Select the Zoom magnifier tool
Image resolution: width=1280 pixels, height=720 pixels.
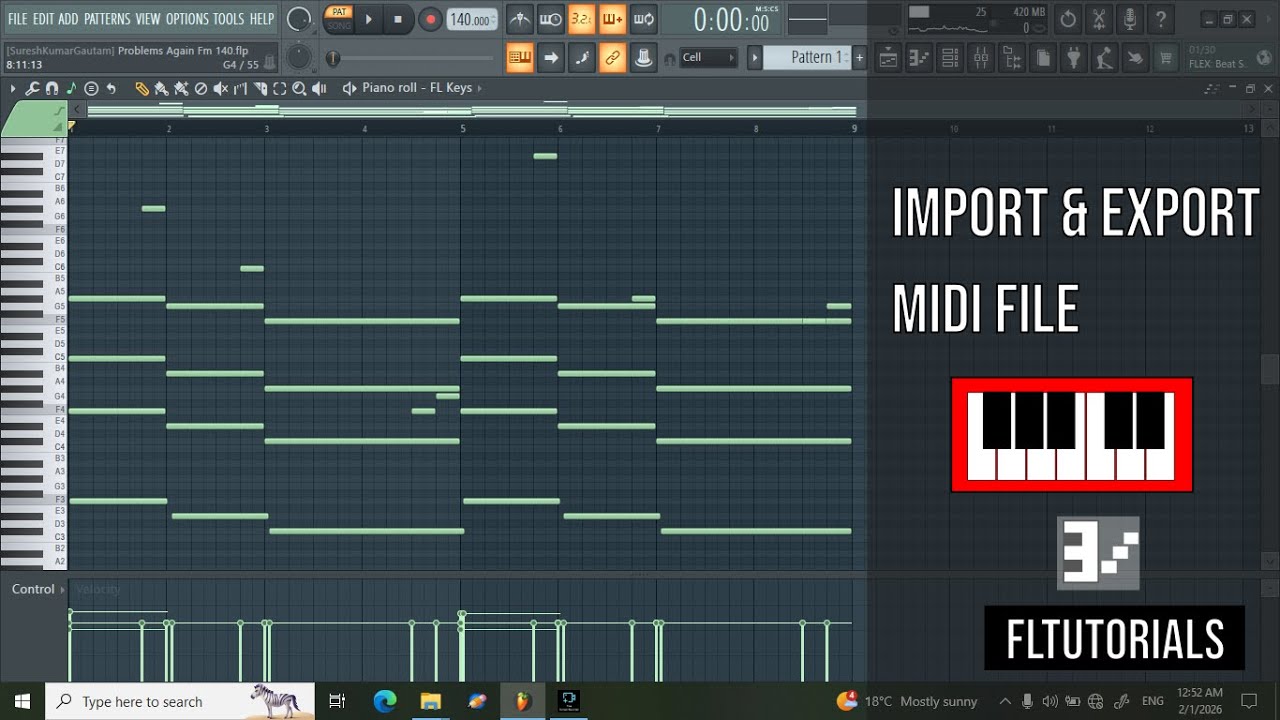(x=299, y=88)
